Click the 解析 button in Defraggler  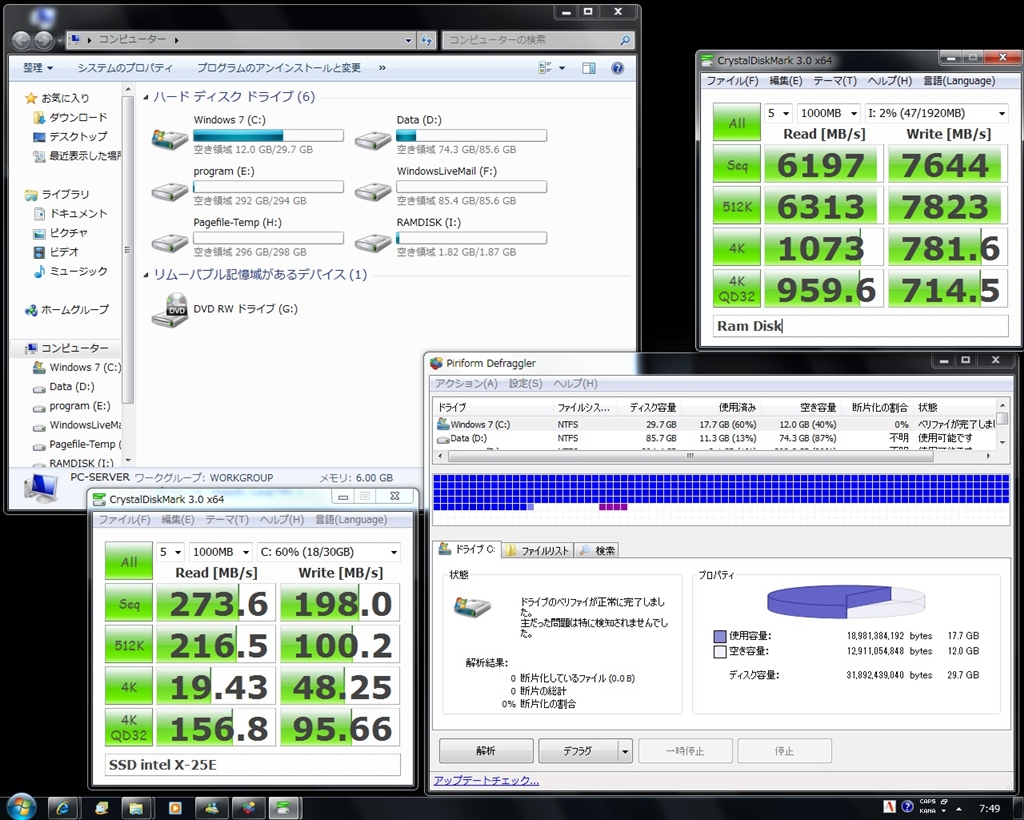[x=486, y=751]
